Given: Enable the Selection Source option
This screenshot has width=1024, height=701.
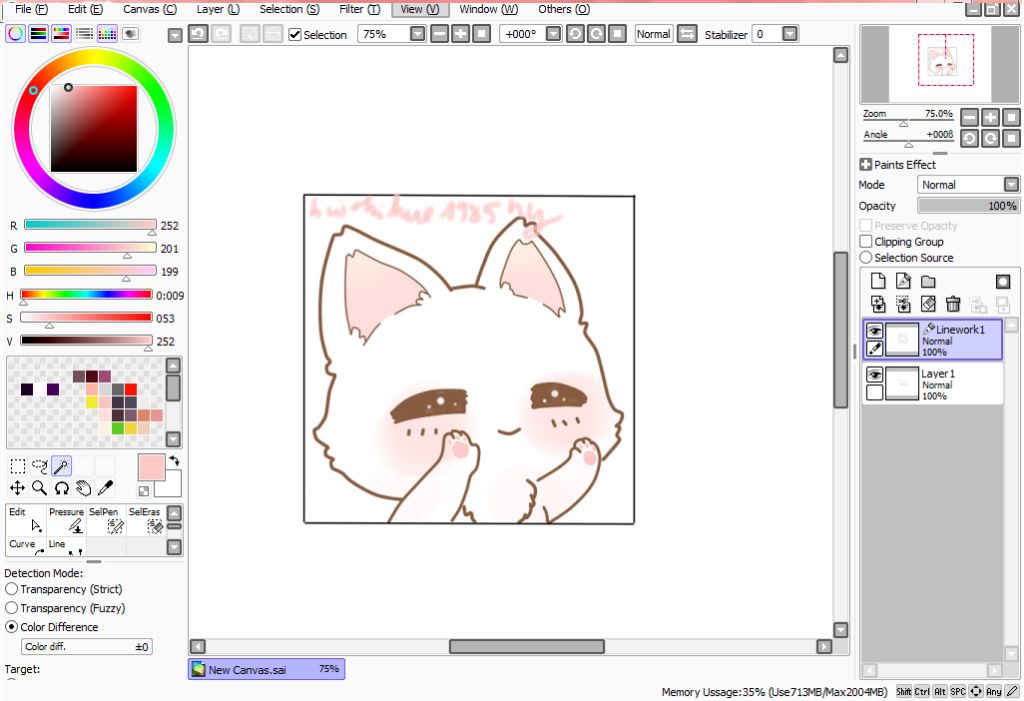Looking at the screenshot, I should click(866, 258).
